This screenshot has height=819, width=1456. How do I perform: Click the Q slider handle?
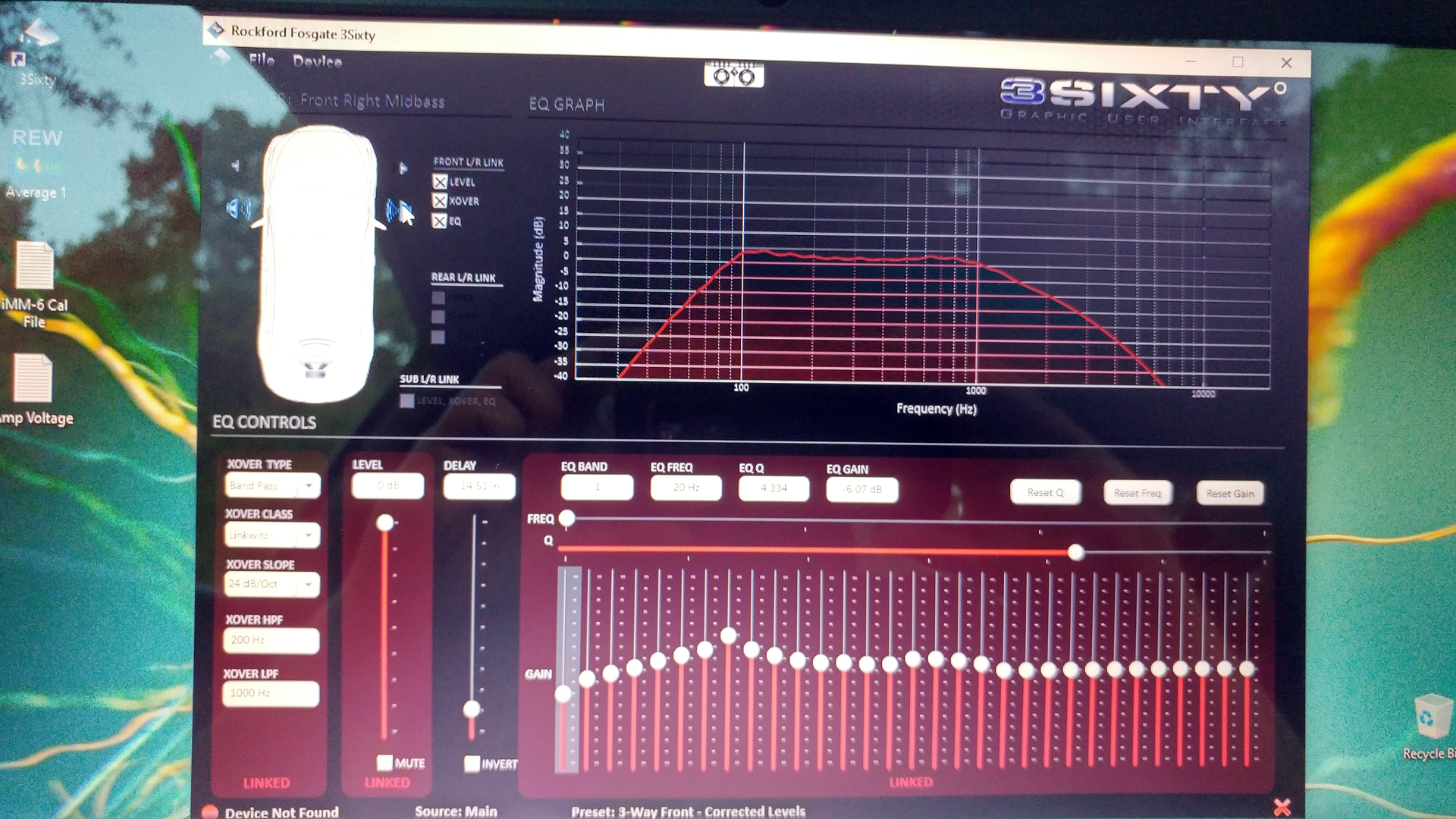1075,552
